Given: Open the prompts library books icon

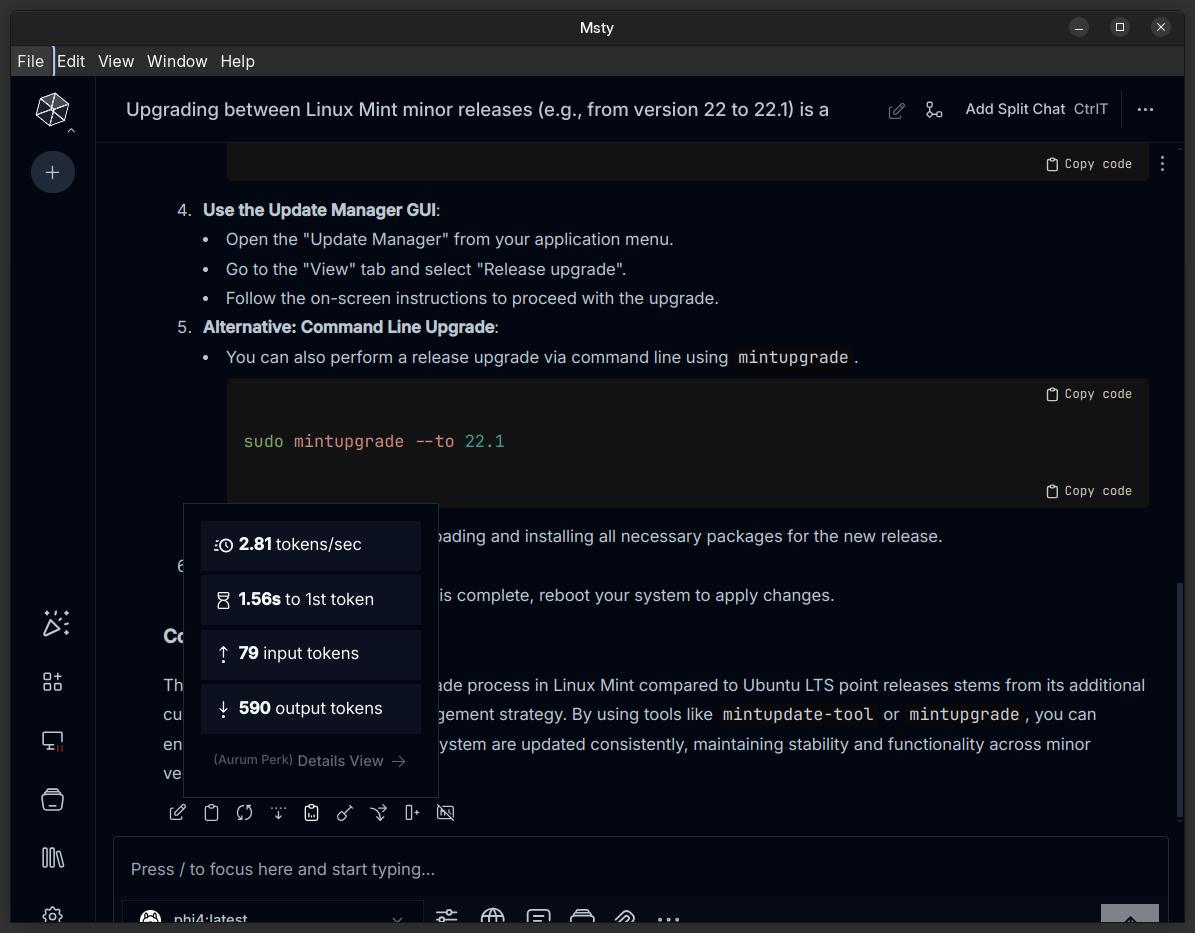Looking at the screenshot, I should [x=52, y=857].
